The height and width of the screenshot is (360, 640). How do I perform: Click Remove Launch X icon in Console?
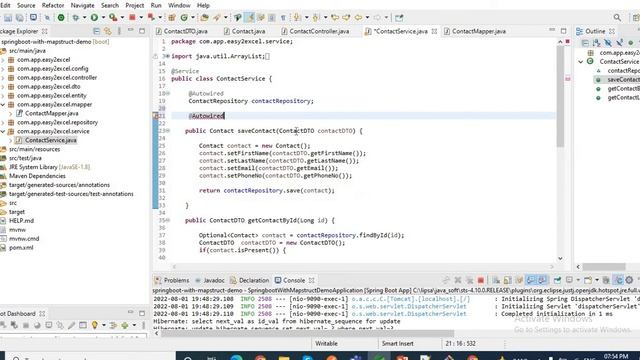[458, 280]
